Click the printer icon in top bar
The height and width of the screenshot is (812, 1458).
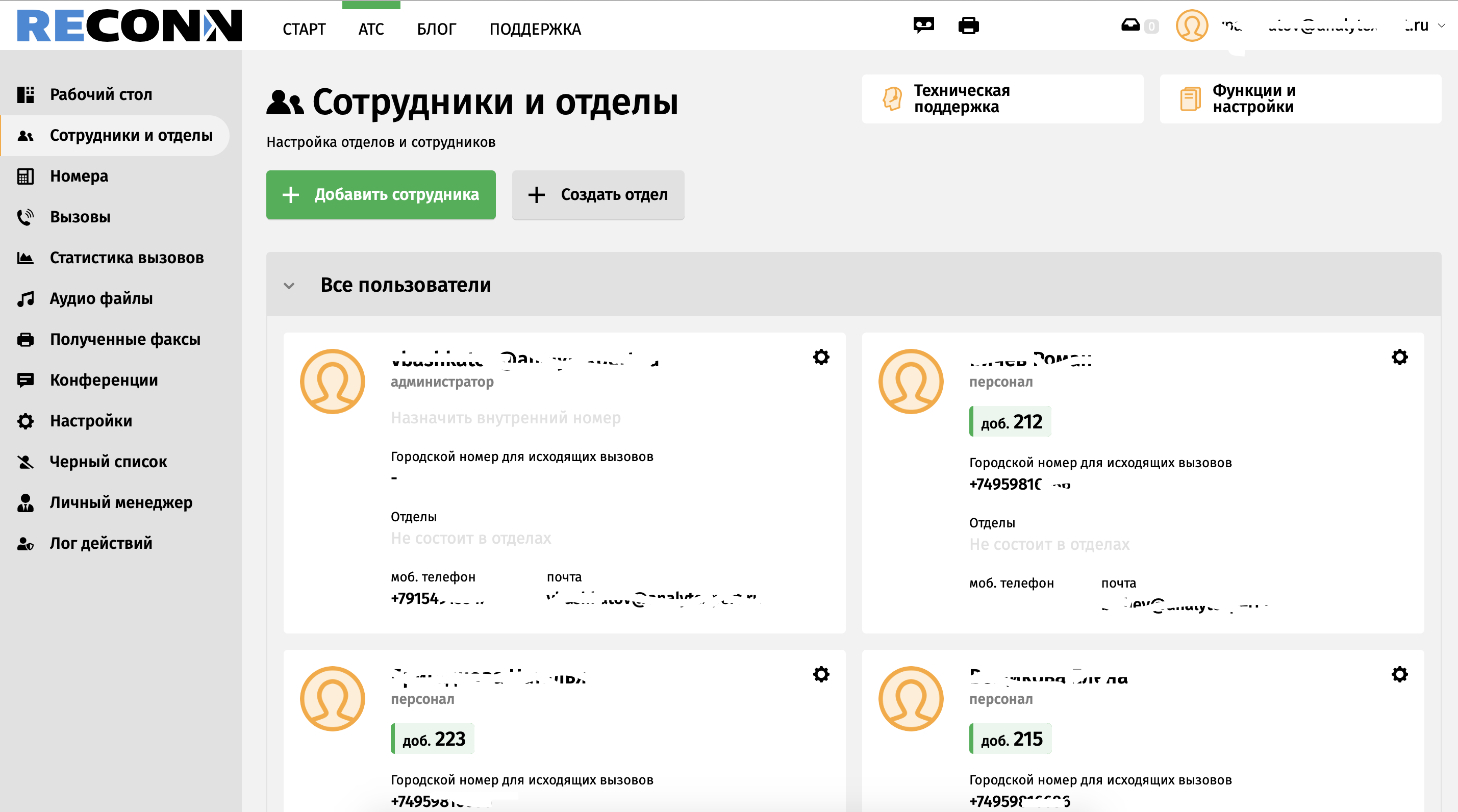[x=968, y=26]
